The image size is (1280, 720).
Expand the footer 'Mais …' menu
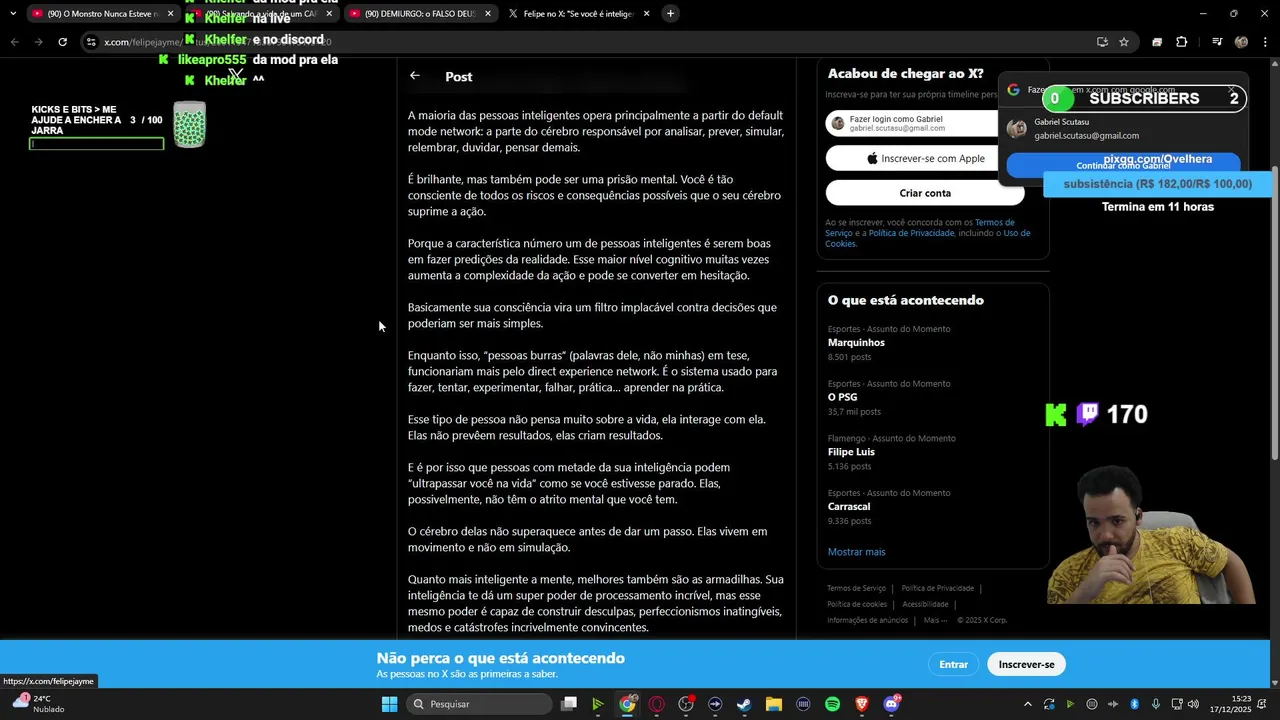(x=935, y=620)
